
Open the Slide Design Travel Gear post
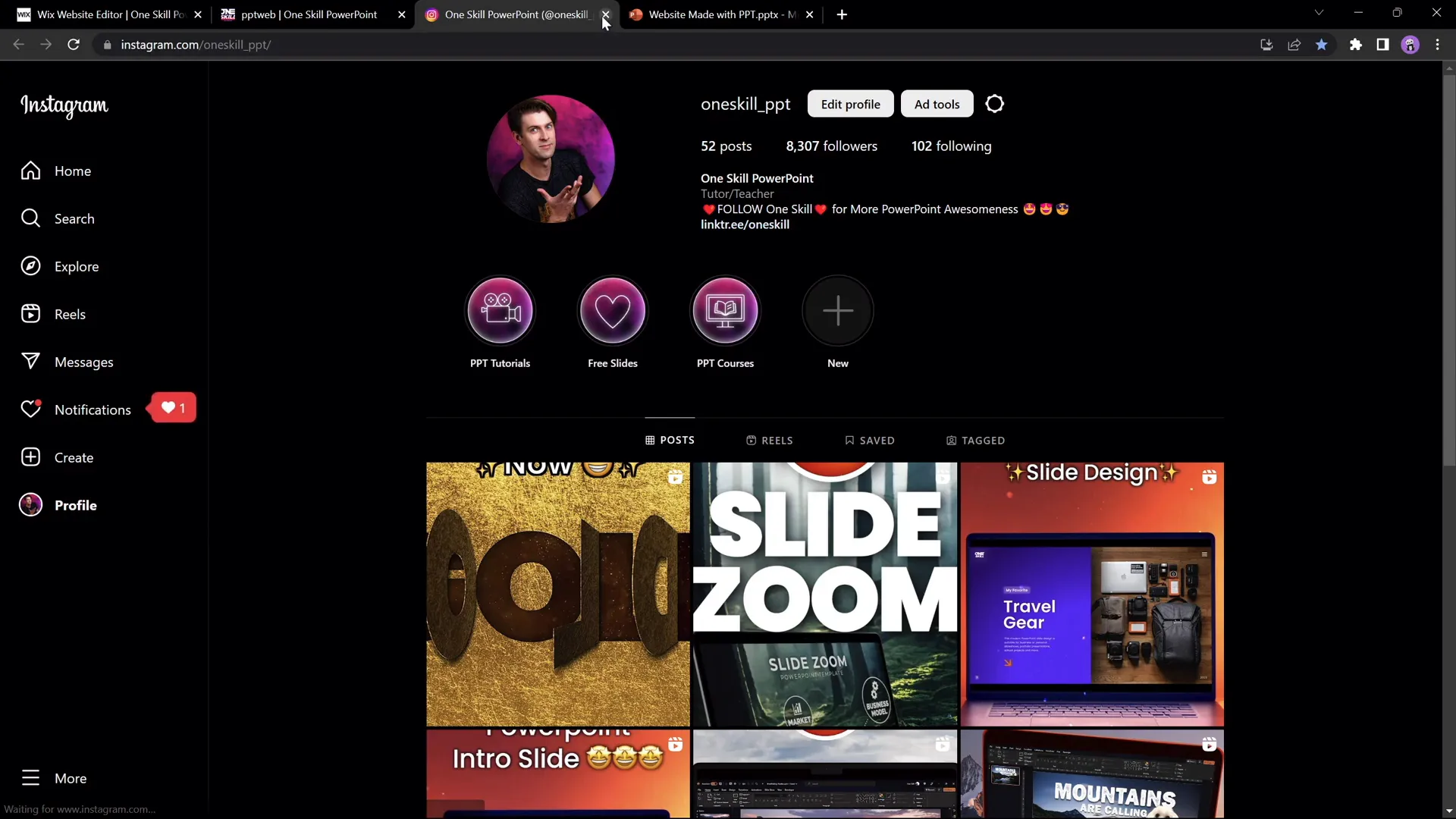tap(1092, 595)
